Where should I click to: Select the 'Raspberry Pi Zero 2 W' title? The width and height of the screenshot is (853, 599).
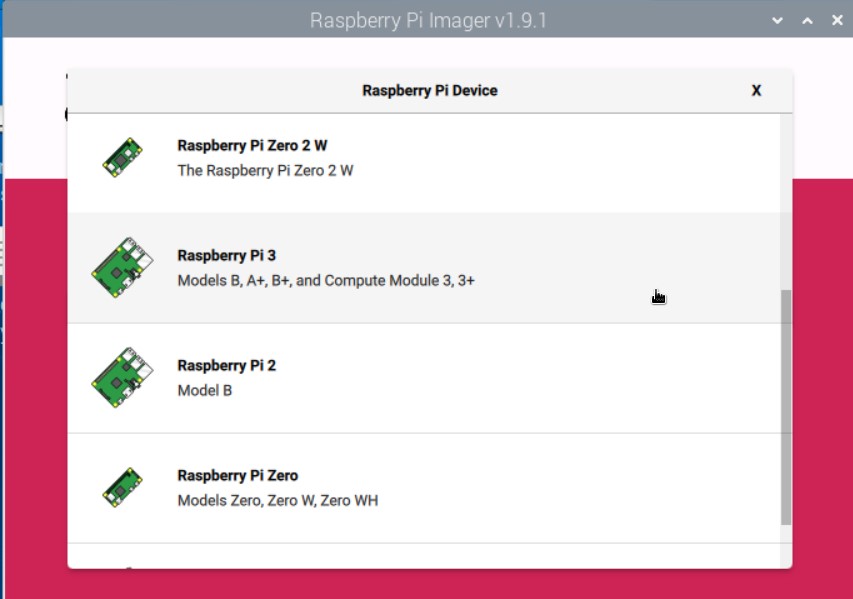click(252, 145)
